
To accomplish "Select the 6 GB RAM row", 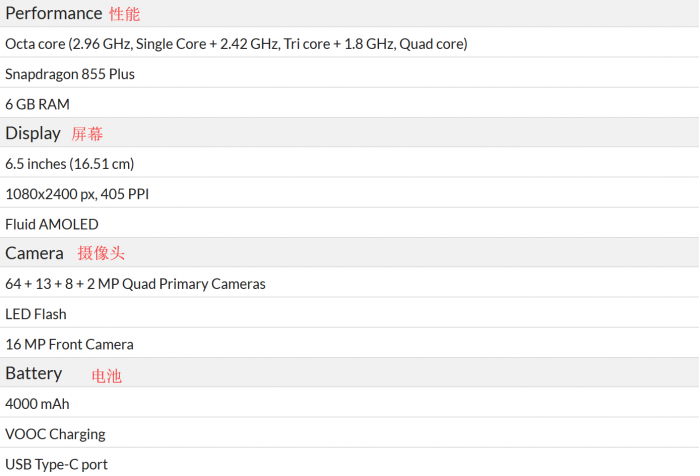I will [x=37, y=104].
